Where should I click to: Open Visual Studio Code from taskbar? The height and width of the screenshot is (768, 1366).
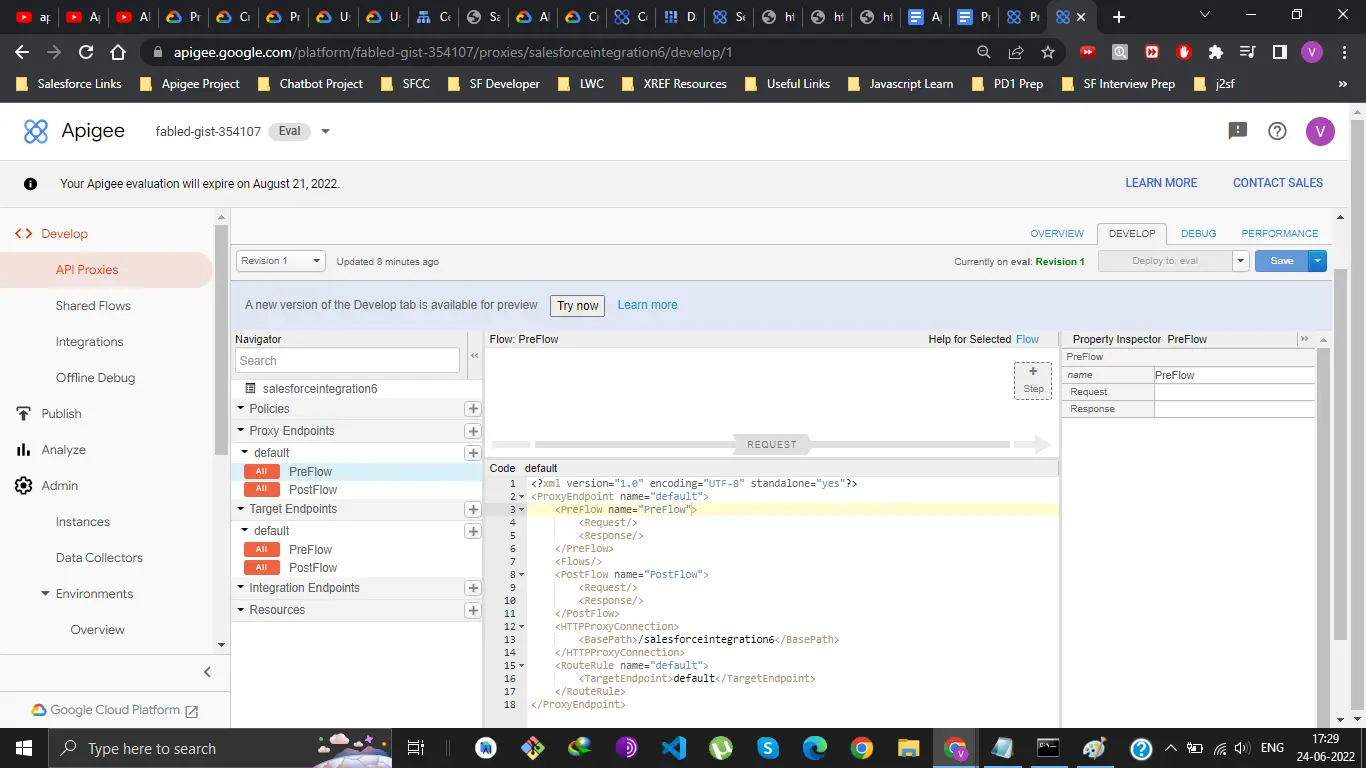coord(674,748)
